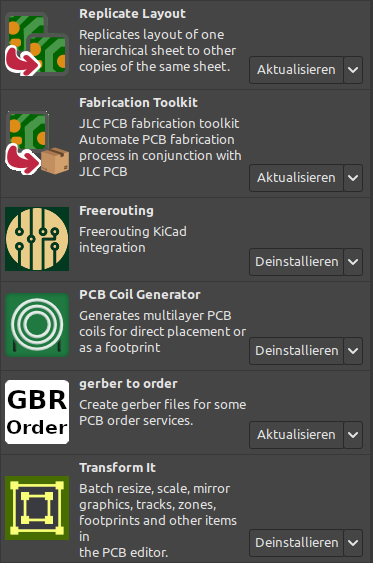Open Freerouting Deinstallieren dropdown chevron

point(353,262)
